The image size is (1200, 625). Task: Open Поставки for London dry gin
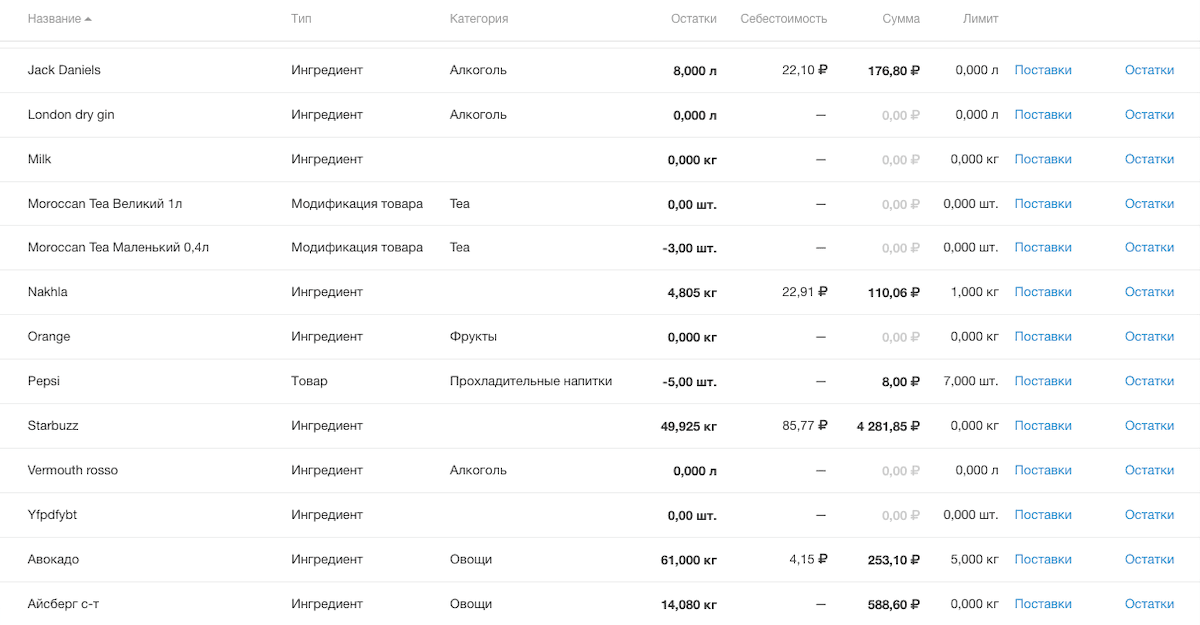[1043, 115]
